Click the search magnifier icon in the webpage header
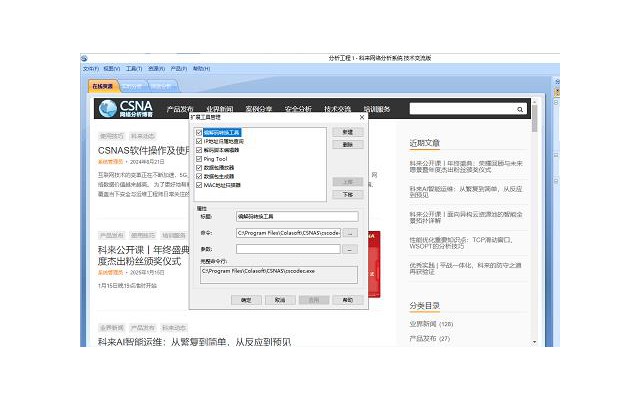Screen dimensions: 640x400 point(520,109)
